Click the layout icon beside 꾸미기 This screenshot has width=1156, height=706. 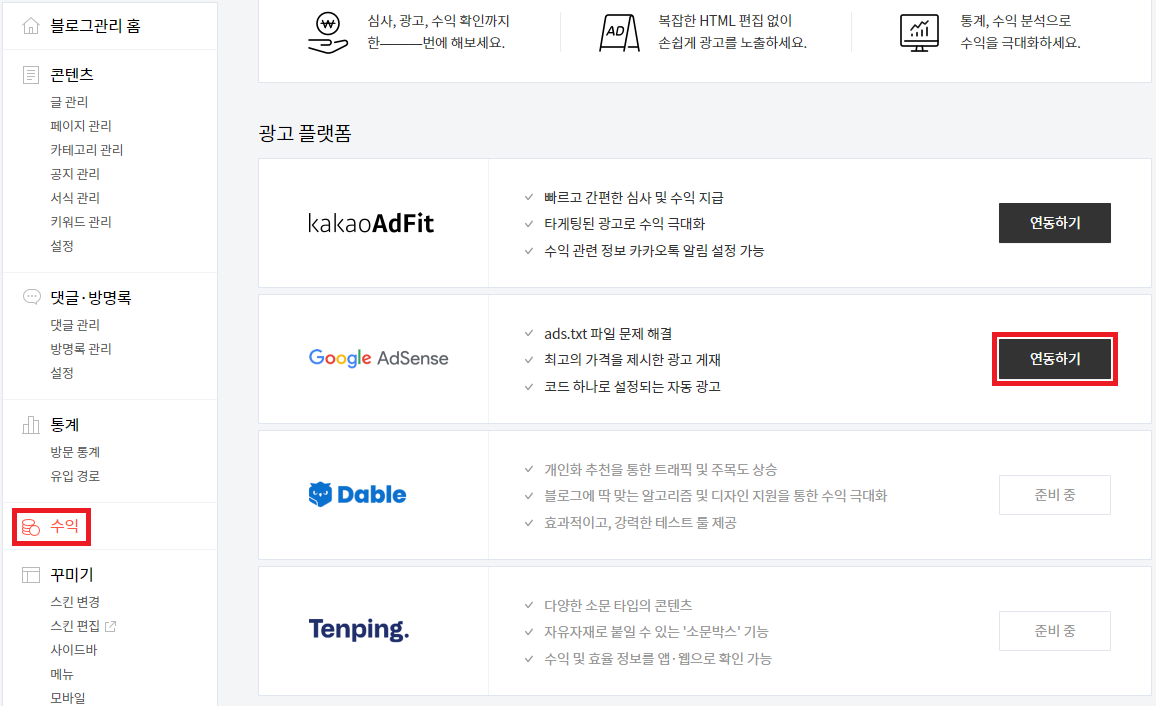point(31,575)
